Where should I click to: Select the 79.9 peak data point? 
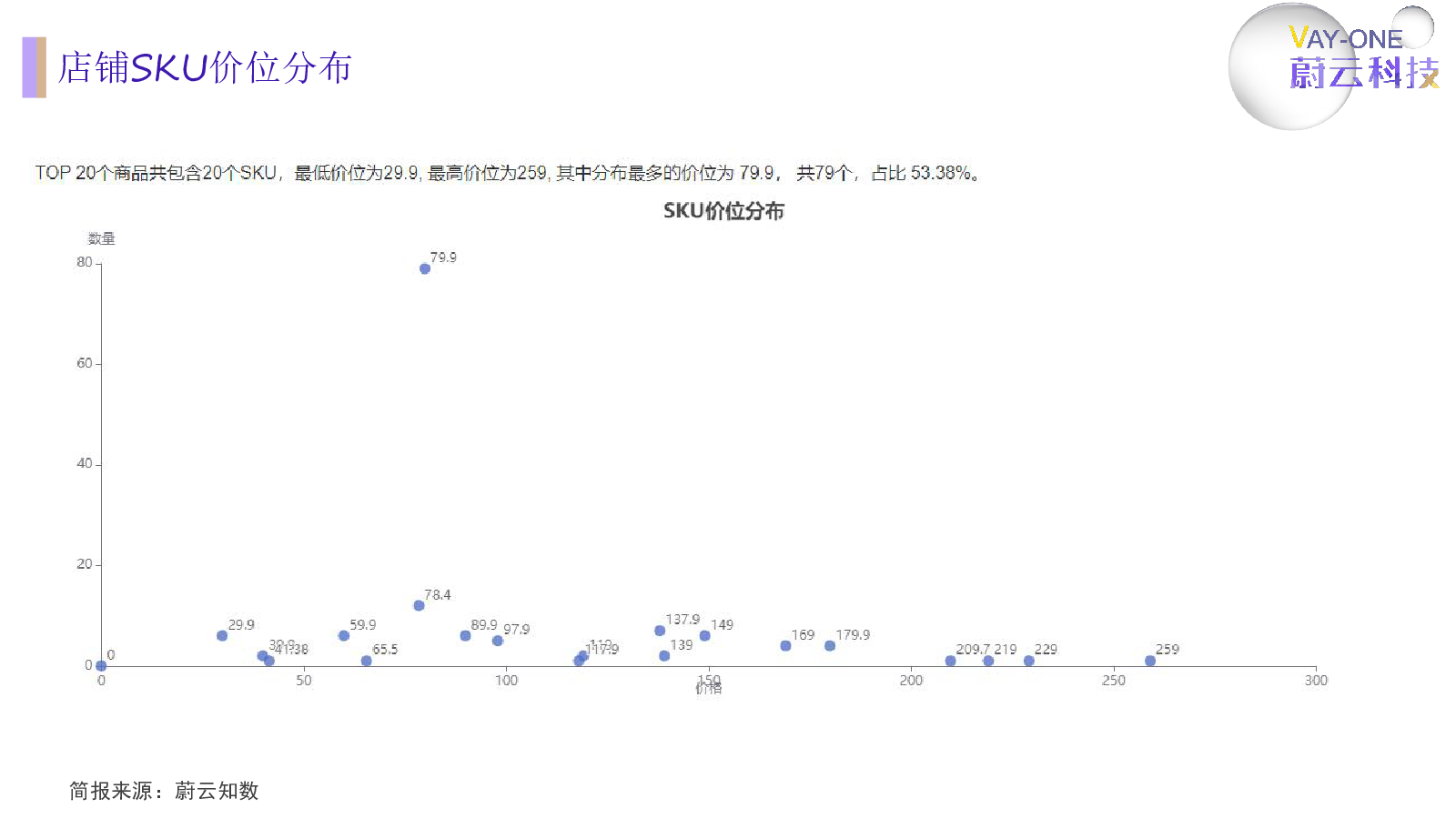423,268
